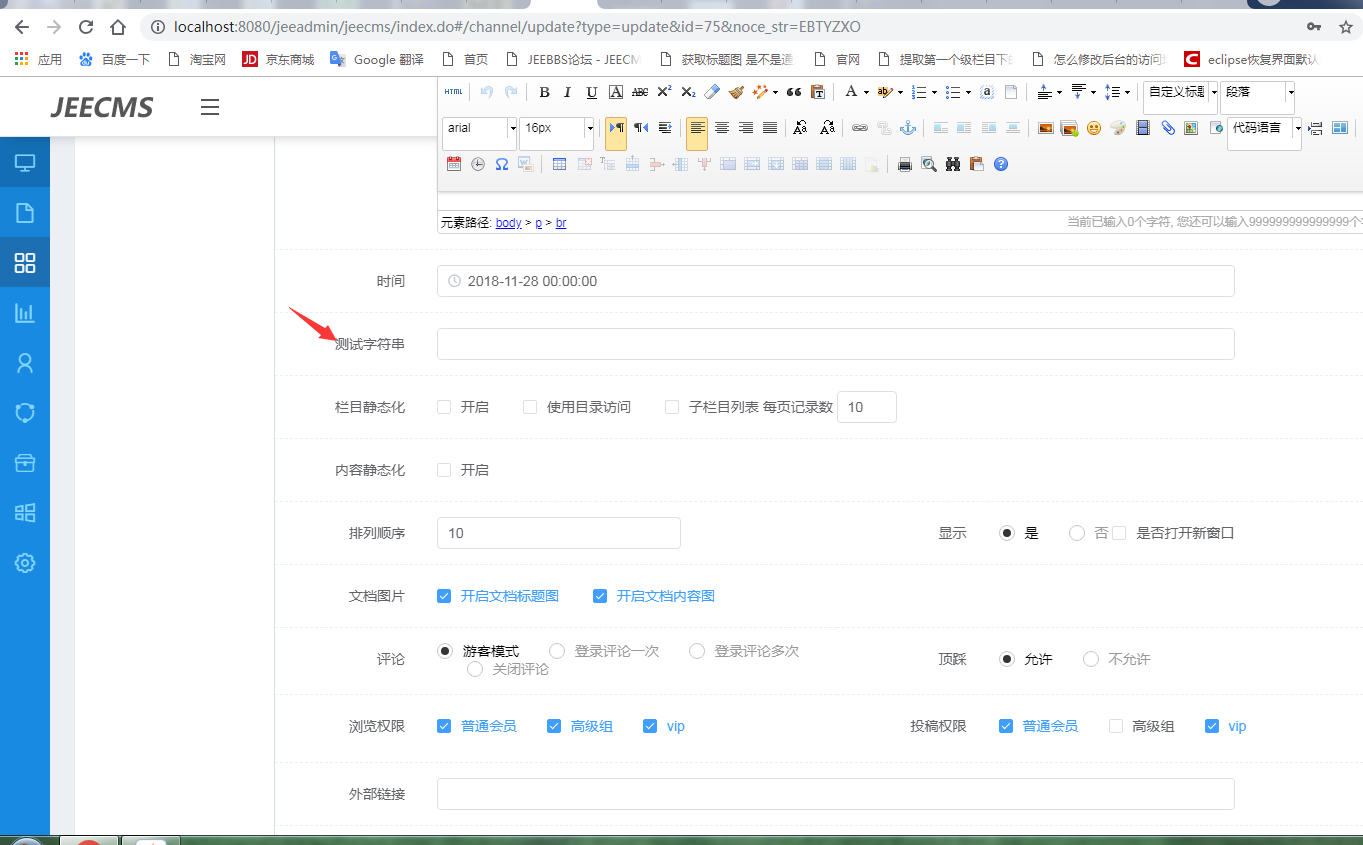Screen dimensions: 1363x845
Task: Click the print icon in editor toolbar
Action: point(905,164)
